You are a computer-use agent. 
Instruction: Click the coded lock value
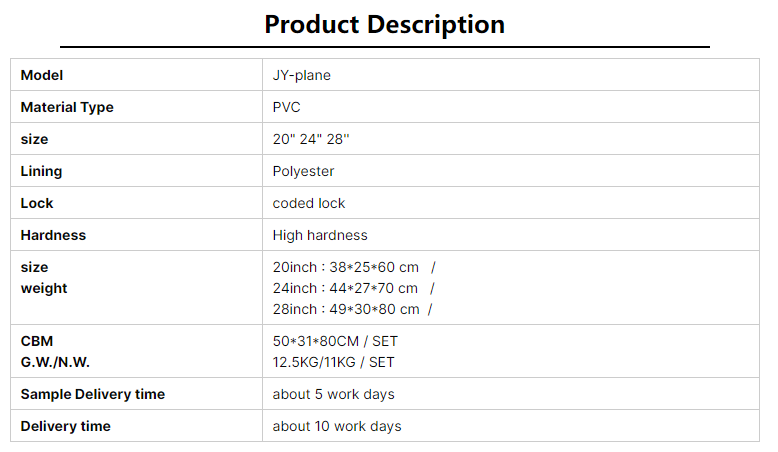[309, 203]
